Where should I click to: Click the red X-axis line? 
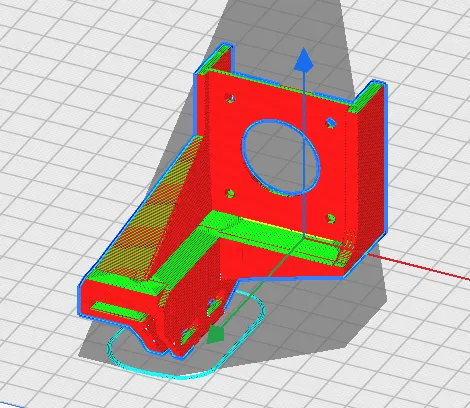click(419, 266)
